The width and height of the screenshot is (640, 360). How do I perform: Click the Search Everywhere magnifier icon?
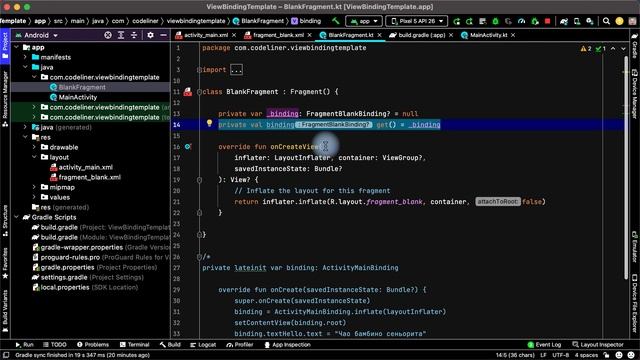607,21
